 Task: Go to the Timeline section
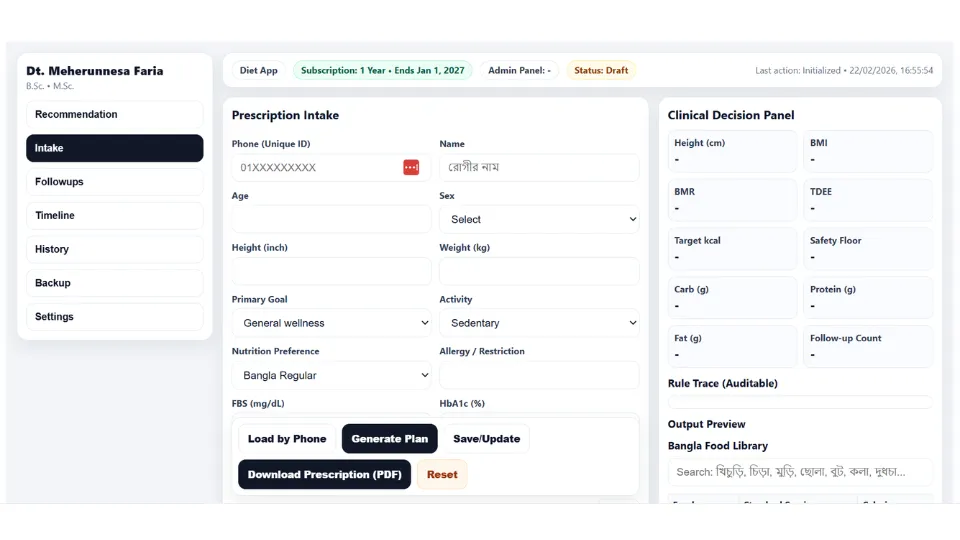click(114, 216)
